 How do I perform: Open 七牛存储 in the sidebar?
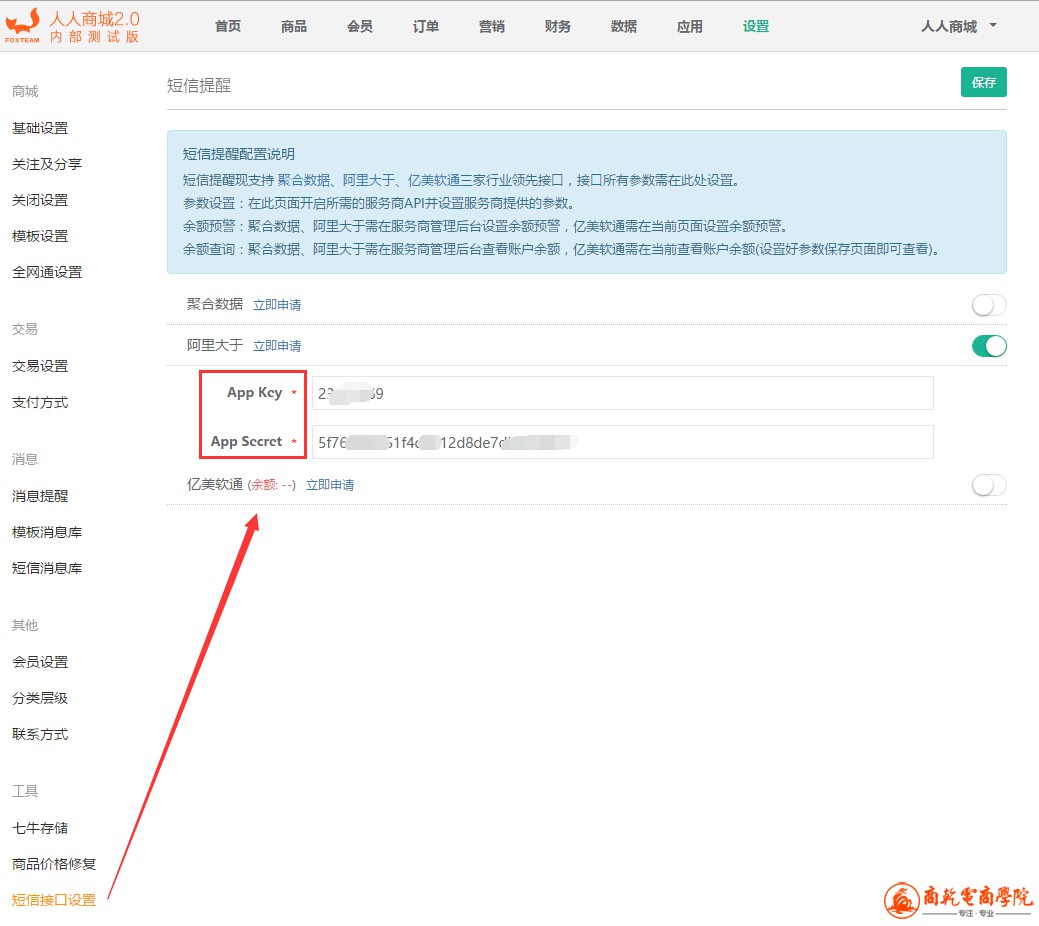coord(40,828)
